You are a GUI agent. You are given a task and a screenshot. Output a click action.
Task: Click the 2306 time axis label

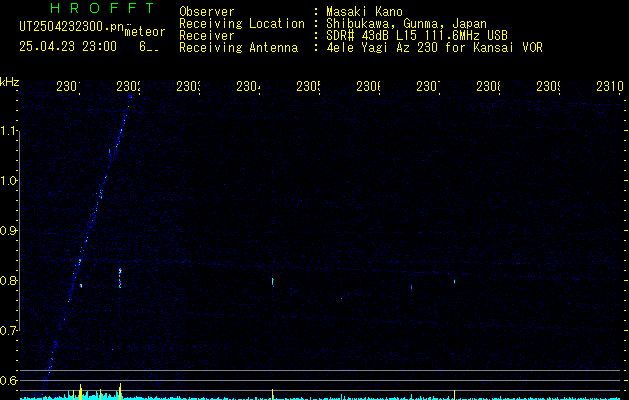point(368,86)
